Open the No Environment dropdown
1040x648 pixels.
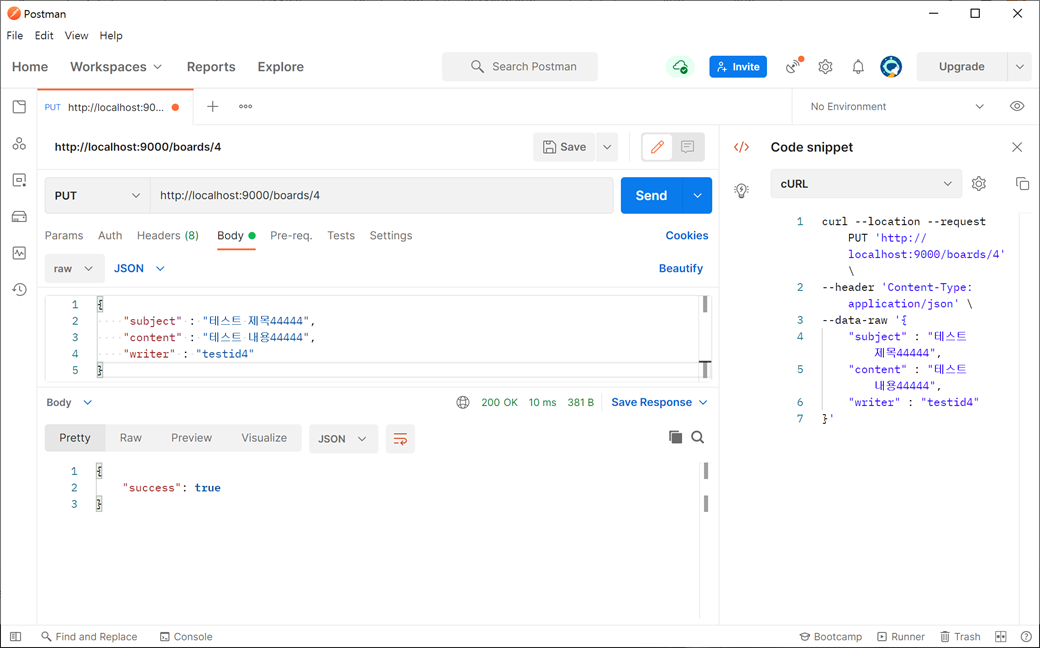(897, 106)
